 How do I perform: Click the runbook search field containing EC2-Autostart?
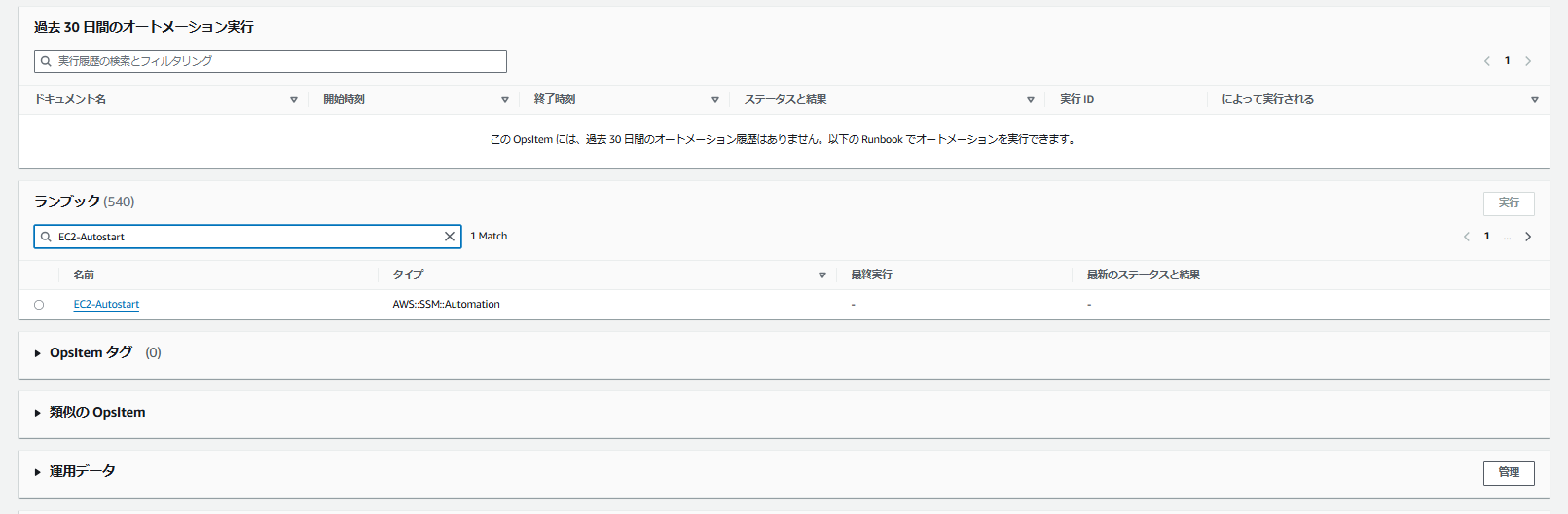[247, 237]
